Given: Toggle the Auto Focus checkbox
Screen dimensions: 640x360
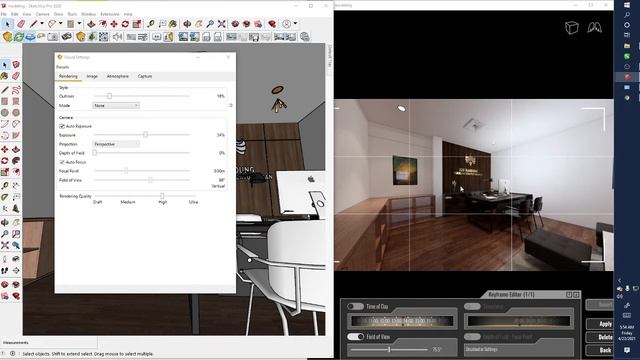Looking at the screenshot, I should coord(62,162).
